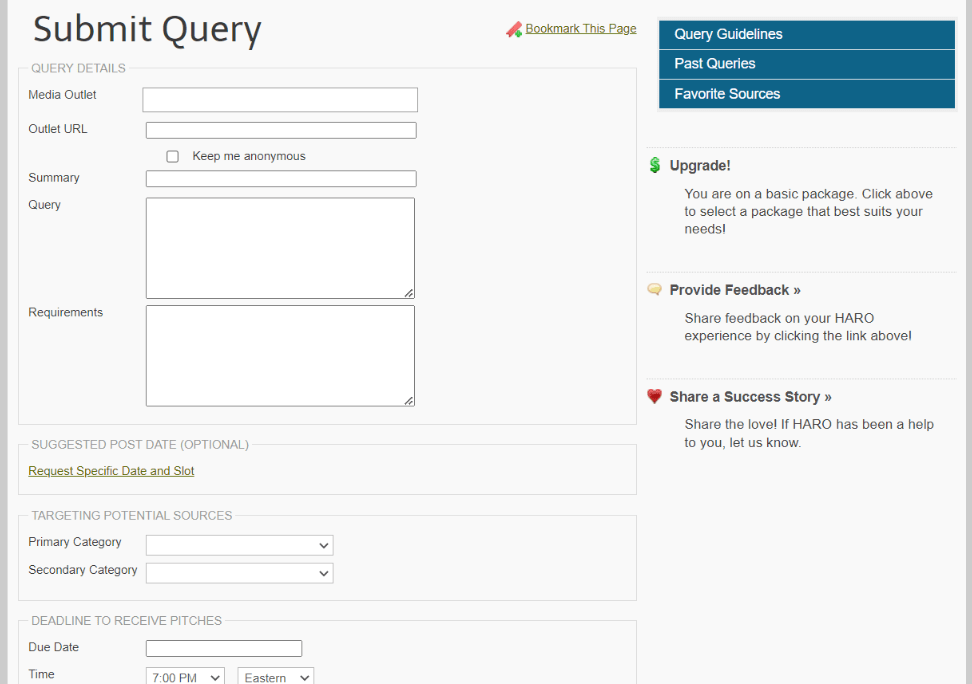Click into the Outlet URL field
Screen dimensions: 972x684
[x=281, y=130]
